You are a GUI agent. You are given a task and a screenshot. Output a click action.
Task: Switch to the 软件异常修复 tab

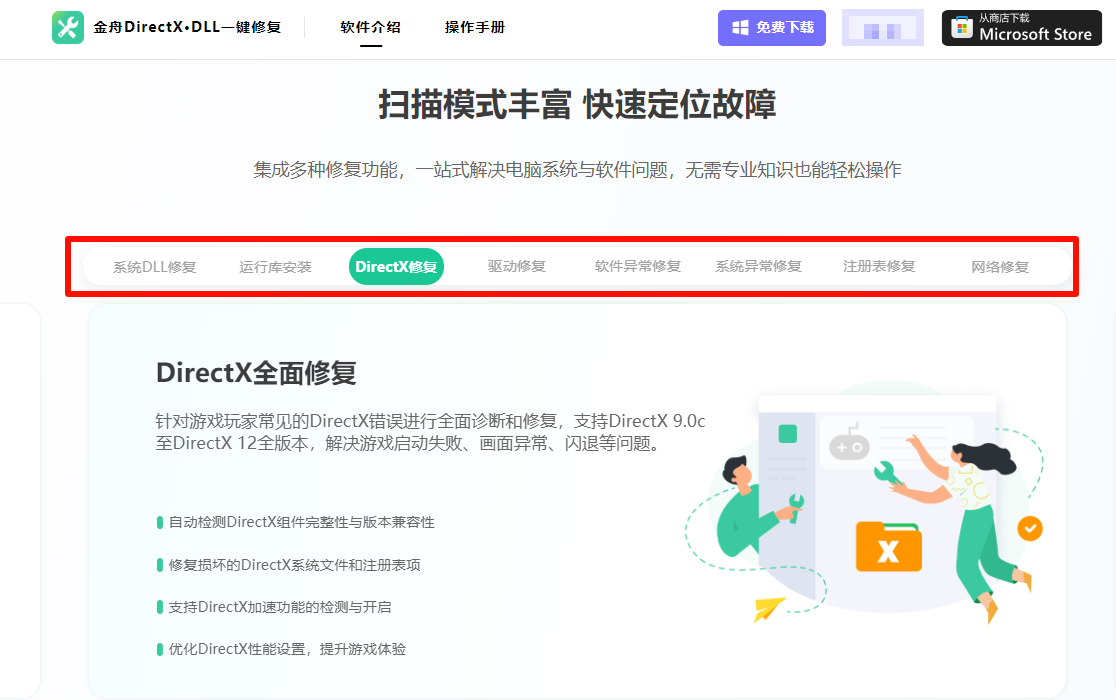tap(638, 266)
